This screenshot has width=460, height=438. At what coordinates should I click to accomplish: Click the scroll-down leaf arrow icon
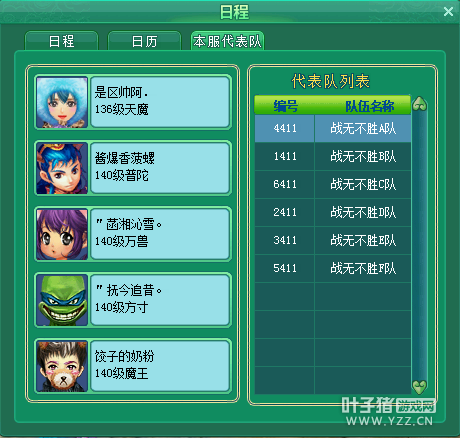[x=419, y=387]
